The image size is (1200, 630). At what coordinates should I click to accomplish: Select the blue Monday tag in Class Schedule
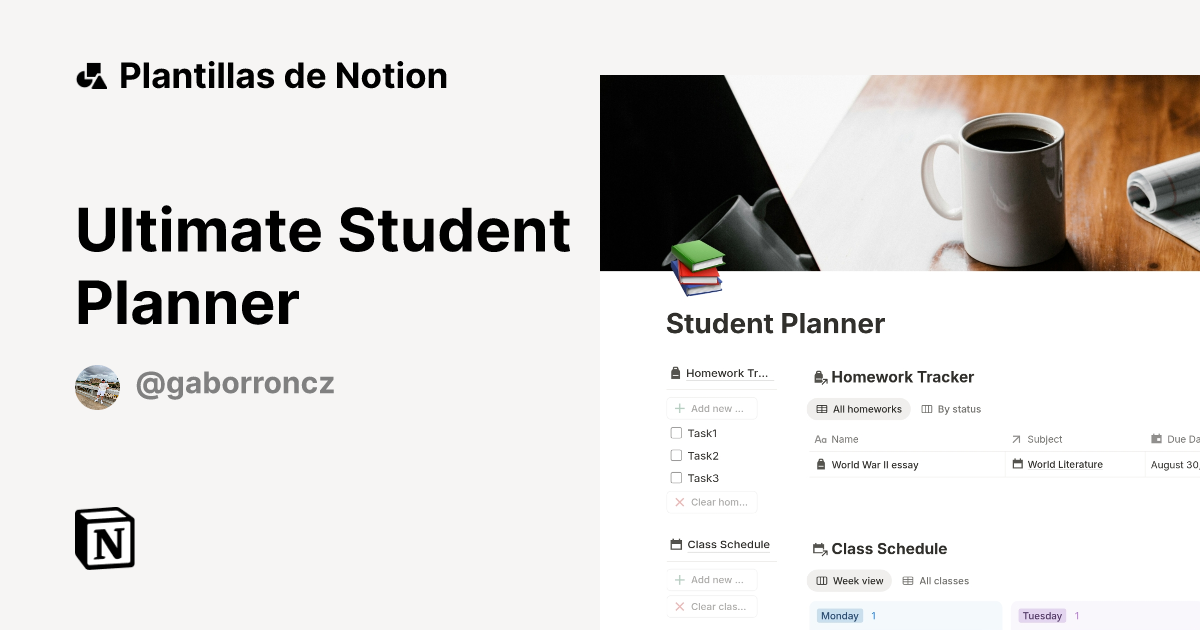click(x=839, y=615)
